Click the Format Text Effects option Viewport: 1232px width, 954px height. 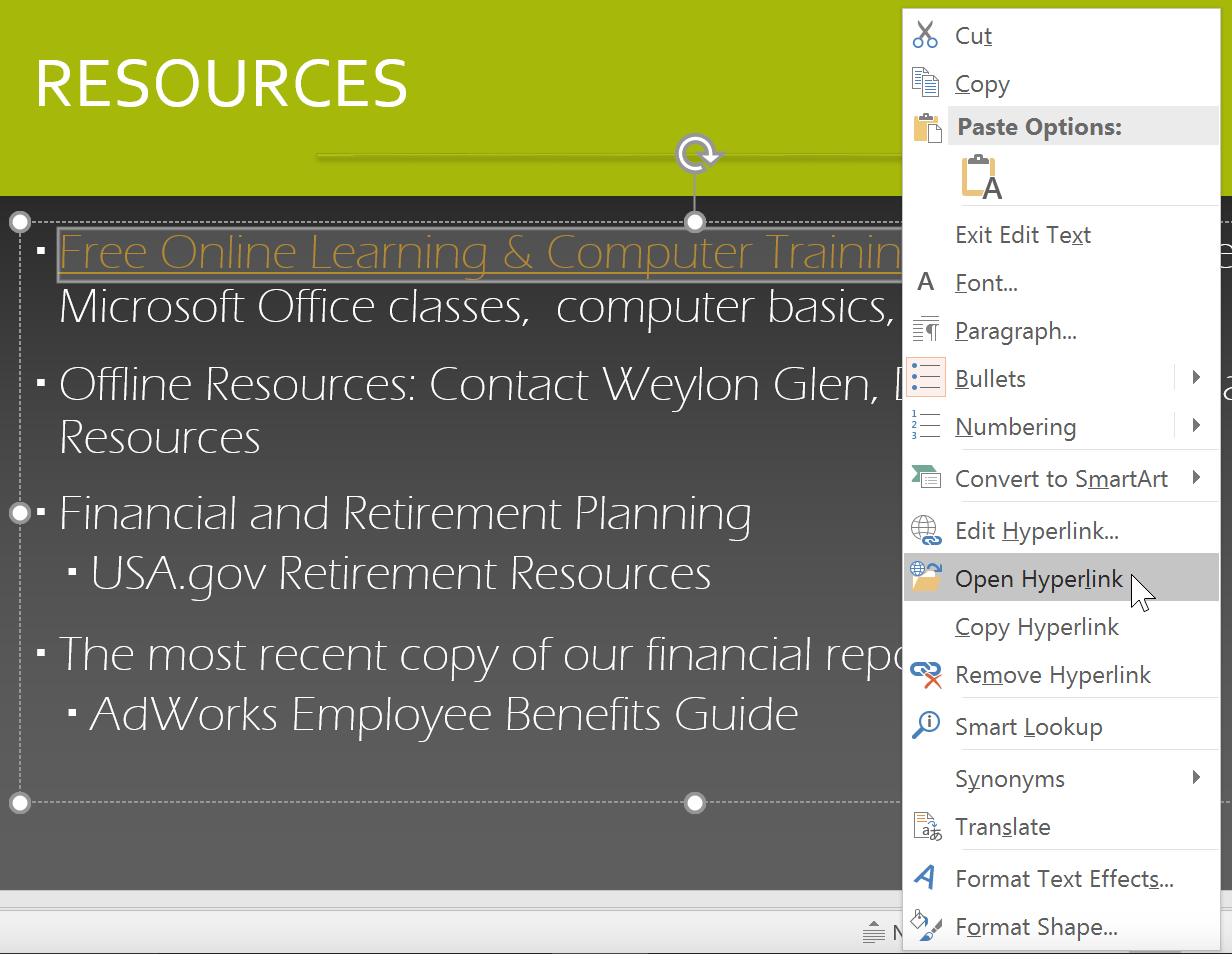coord(1064,879)
